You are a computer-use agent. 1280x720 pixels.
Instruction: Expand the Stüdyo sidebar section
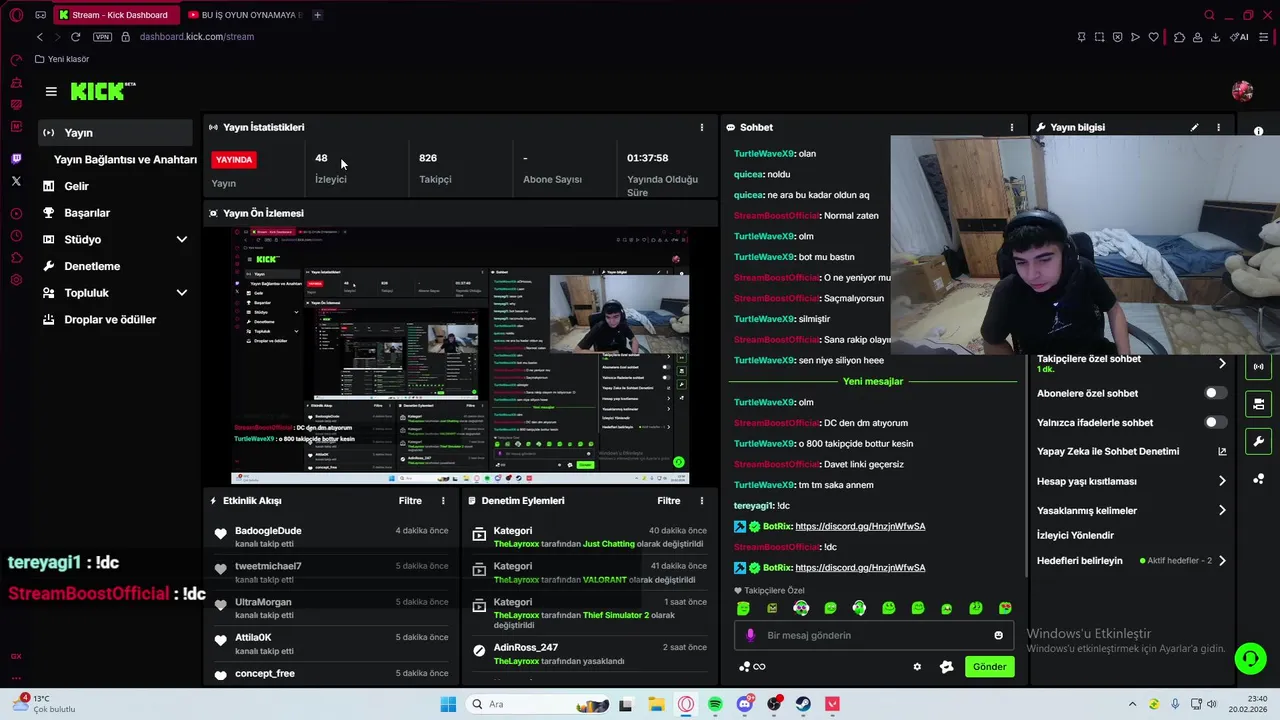[x=182, y=239]
